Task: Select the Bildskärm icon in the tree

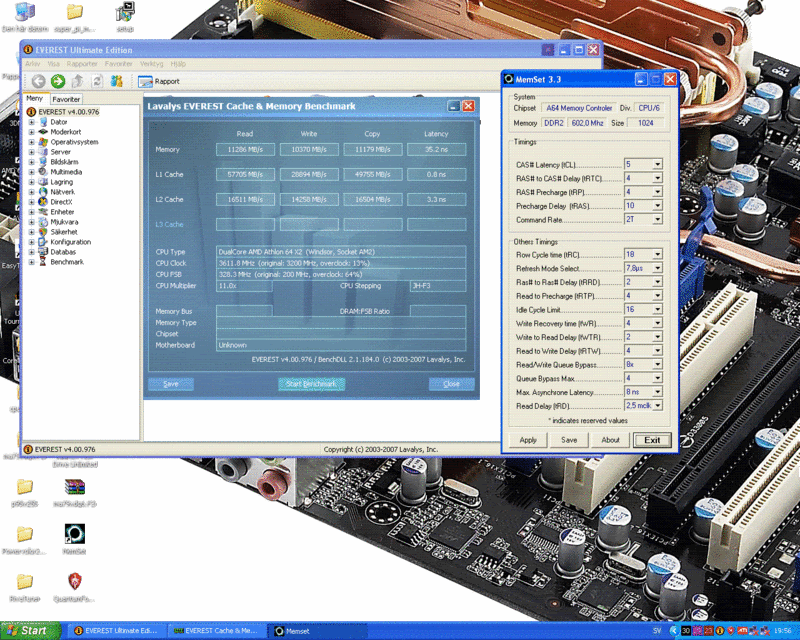Action: pos(43,162)
